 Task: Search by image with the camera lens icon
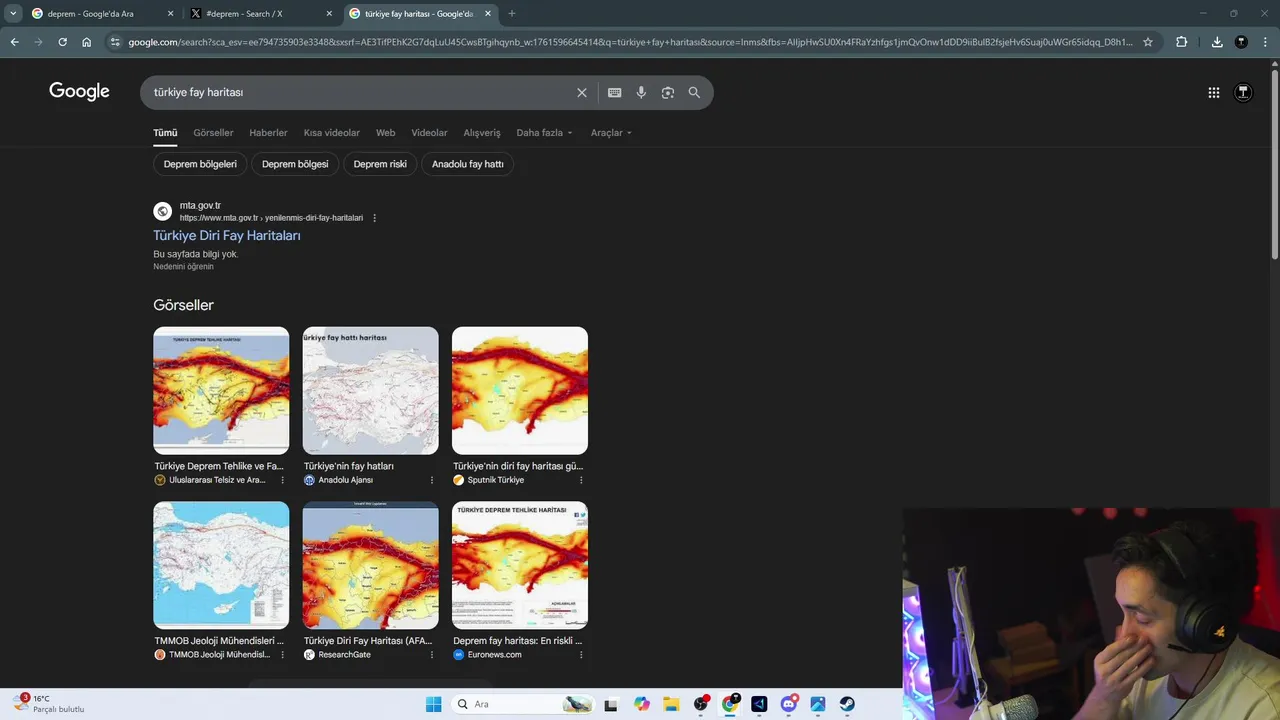pyautogui.click(x=668, y=92)
